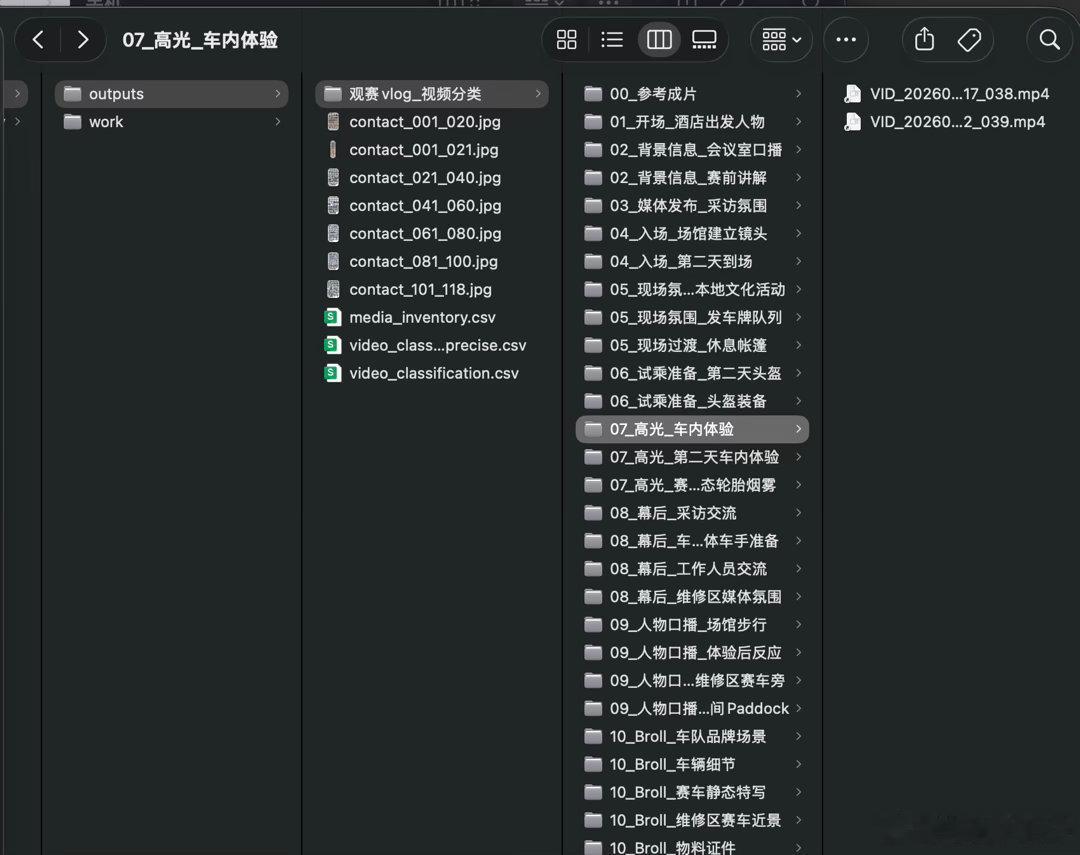Switch to list view

tap(612, 40)
